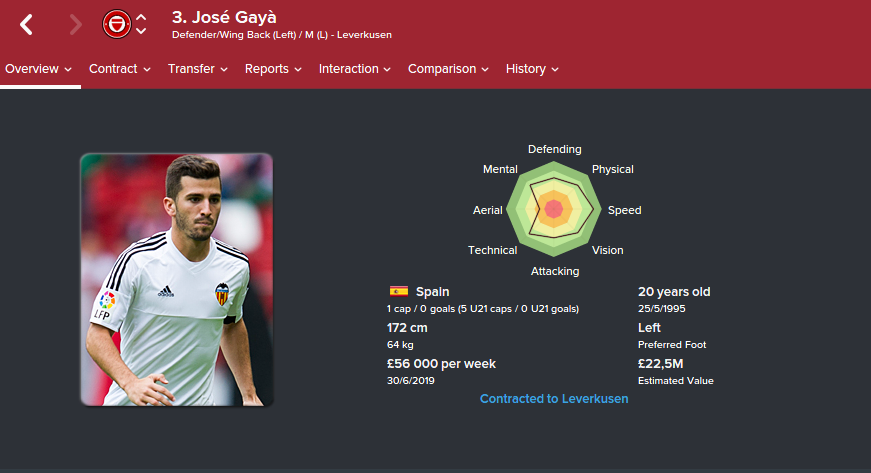
Task: Open the History menu
Action: (532, 69)
